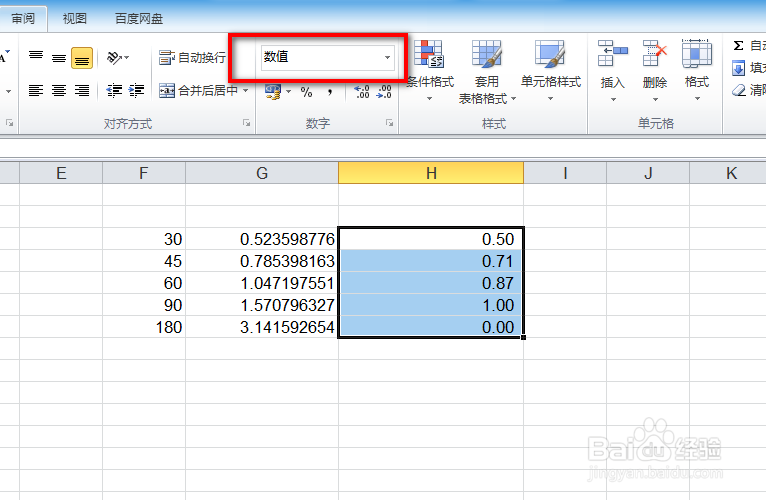Open text orientation options
This screenshot has width=766, height=500.
pyautogui.click(x=118, y=58)
